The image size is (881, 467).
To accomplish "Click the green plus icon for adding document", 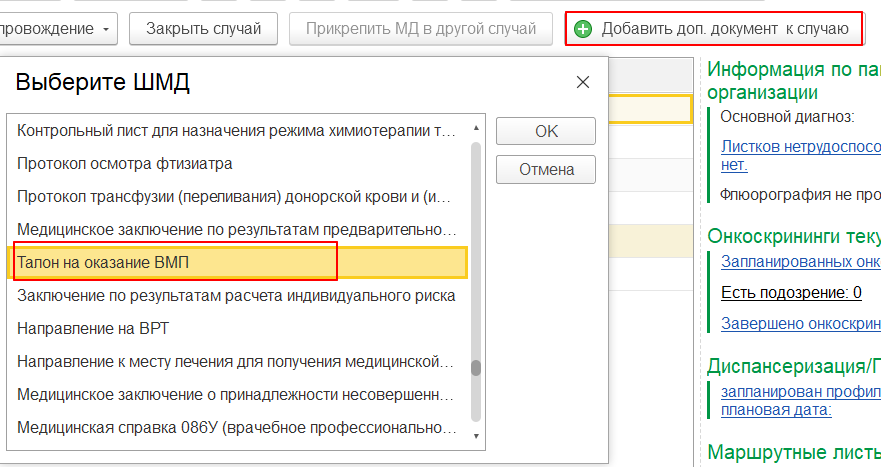I will 583,29.
